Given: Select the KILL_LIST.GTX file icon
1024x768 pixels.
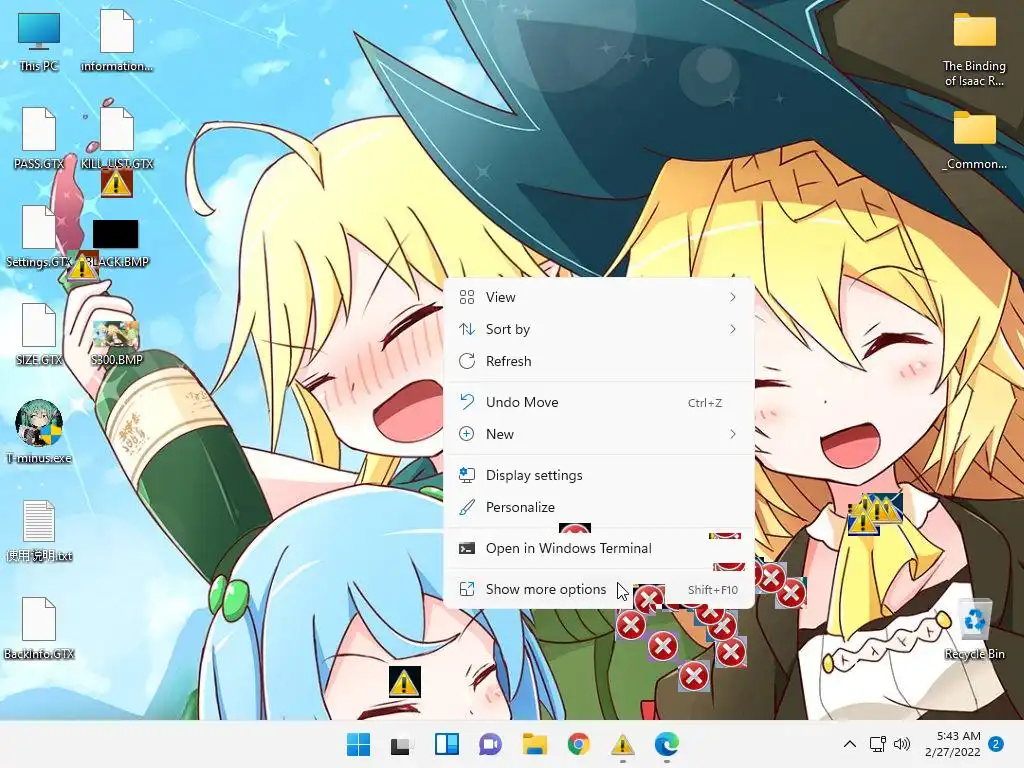Looking at the screenshot, I should [117, 139].
